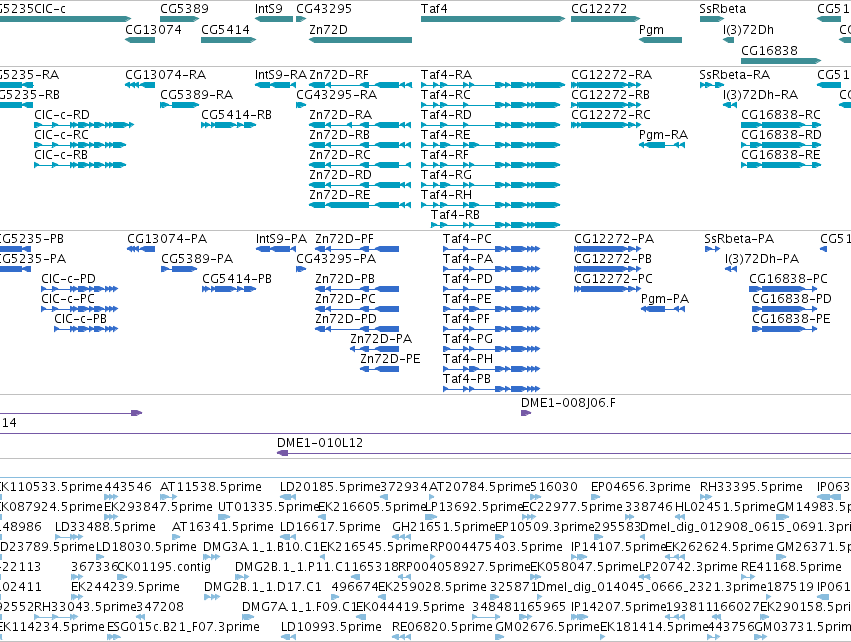Click the IntS9 gene glyph
This screenshot has width=851, height=642.
pyautogui.click(x=274, y=19)
